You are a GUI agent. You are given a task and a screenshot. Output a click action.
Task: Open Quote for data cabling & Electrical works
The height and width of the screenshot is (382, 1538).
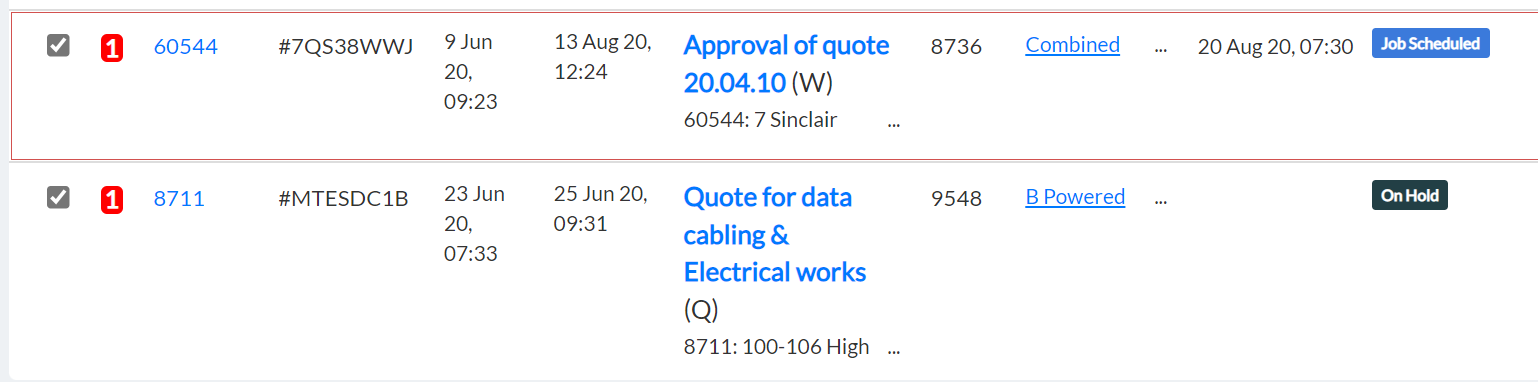(775, 234)
